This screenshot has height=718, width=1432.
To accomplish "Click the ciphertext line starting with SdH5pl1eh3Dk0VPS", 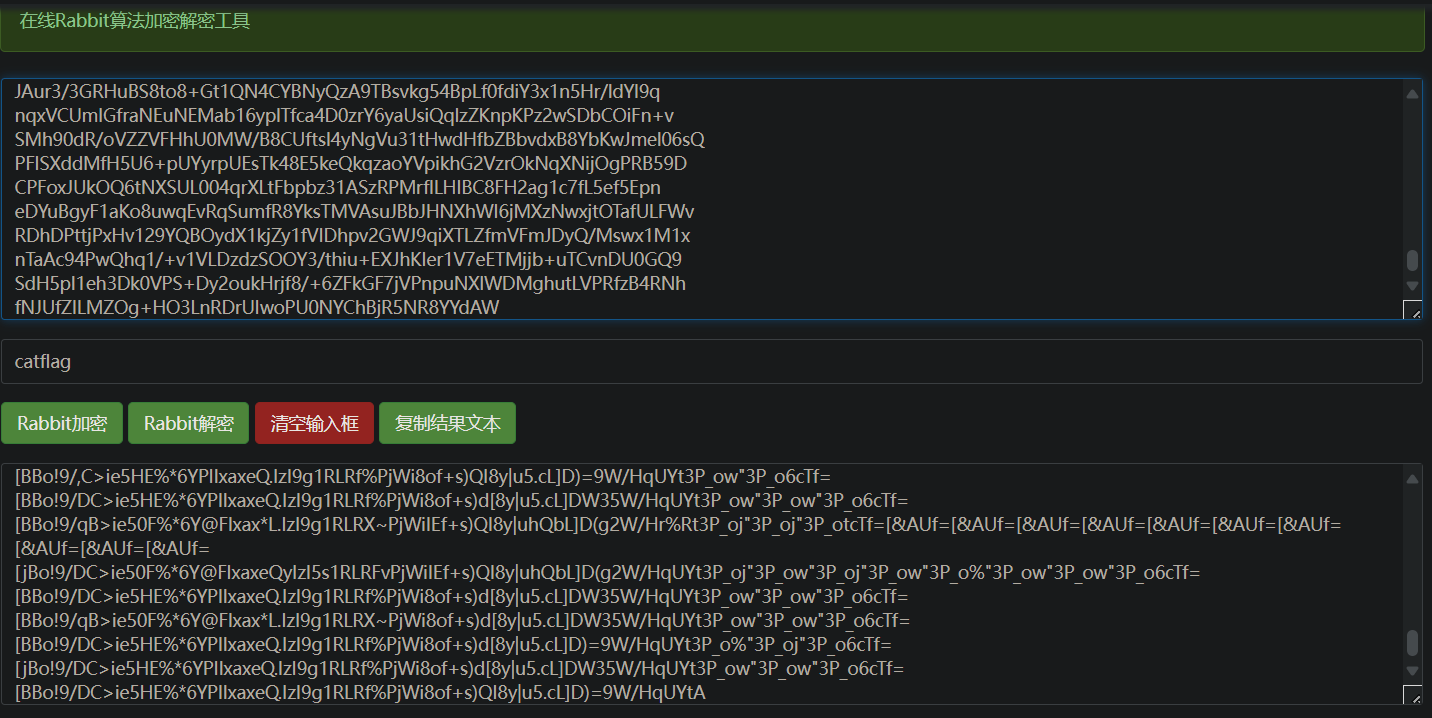I will (x=351, y=284).
